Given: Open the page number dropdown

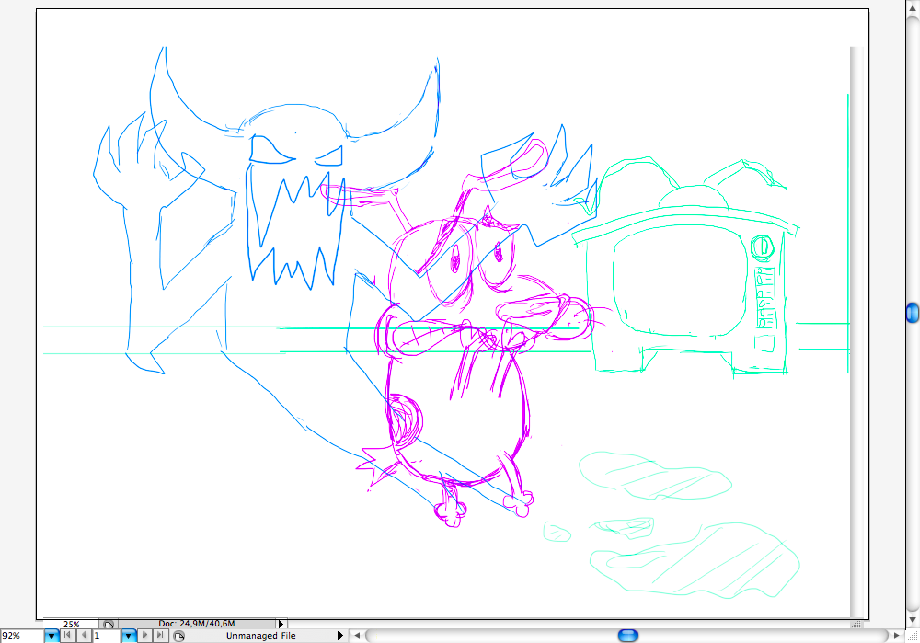Looking at the screenshot, I should click(128, 636).
